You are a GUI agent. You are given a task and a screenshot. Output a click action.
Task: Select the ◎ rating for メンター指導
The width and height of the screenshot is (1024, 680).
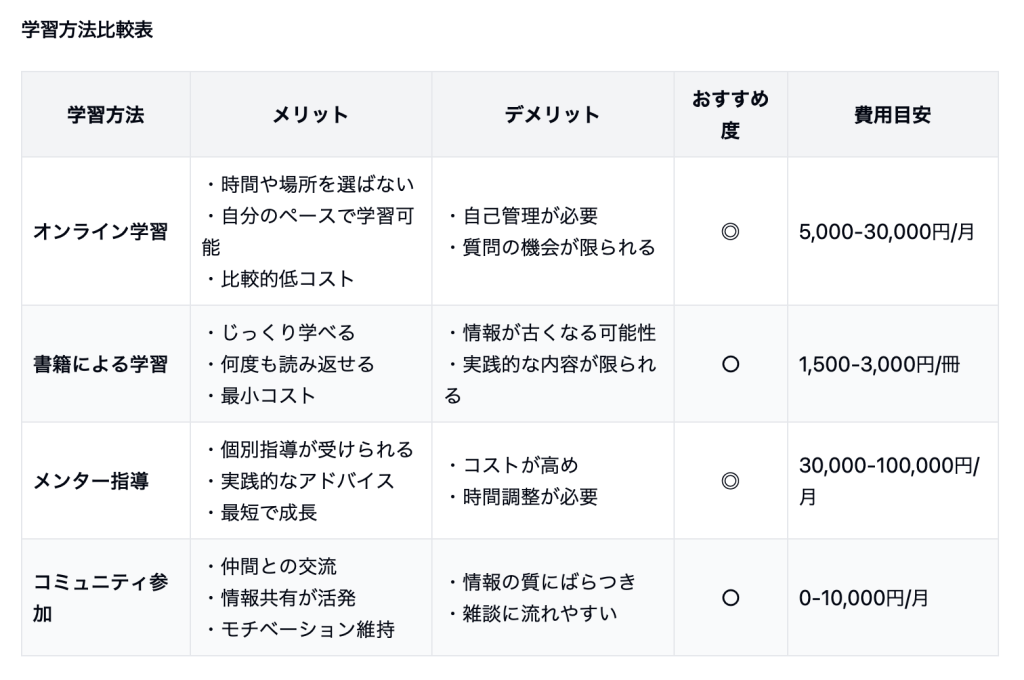tap(730, 481)
